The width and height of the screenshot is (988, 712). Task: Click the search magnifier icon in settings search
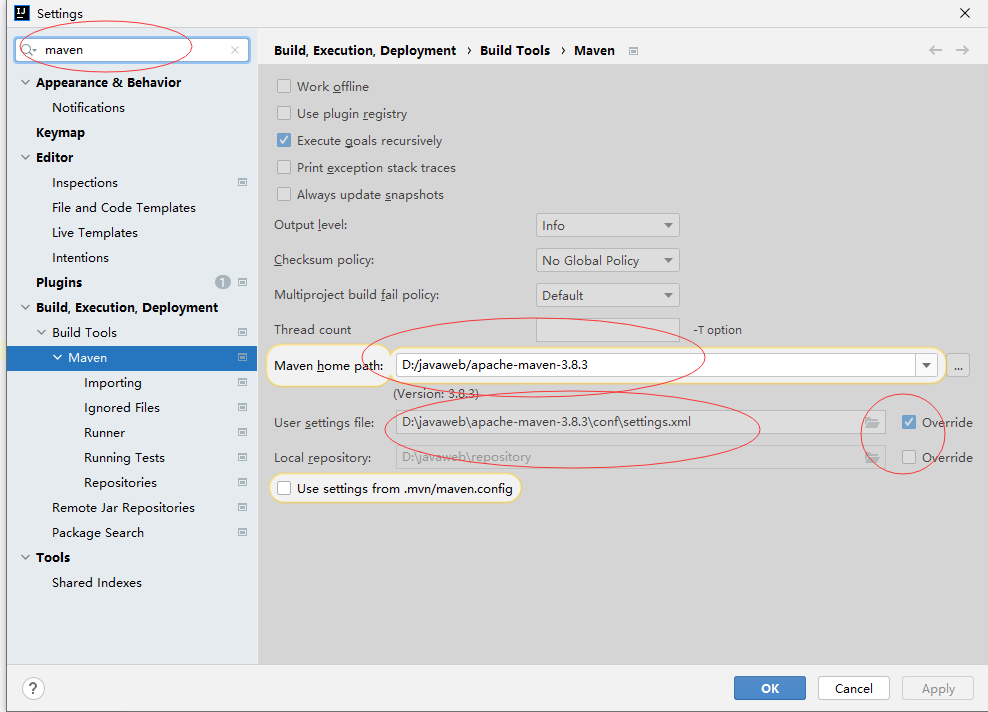28,50
